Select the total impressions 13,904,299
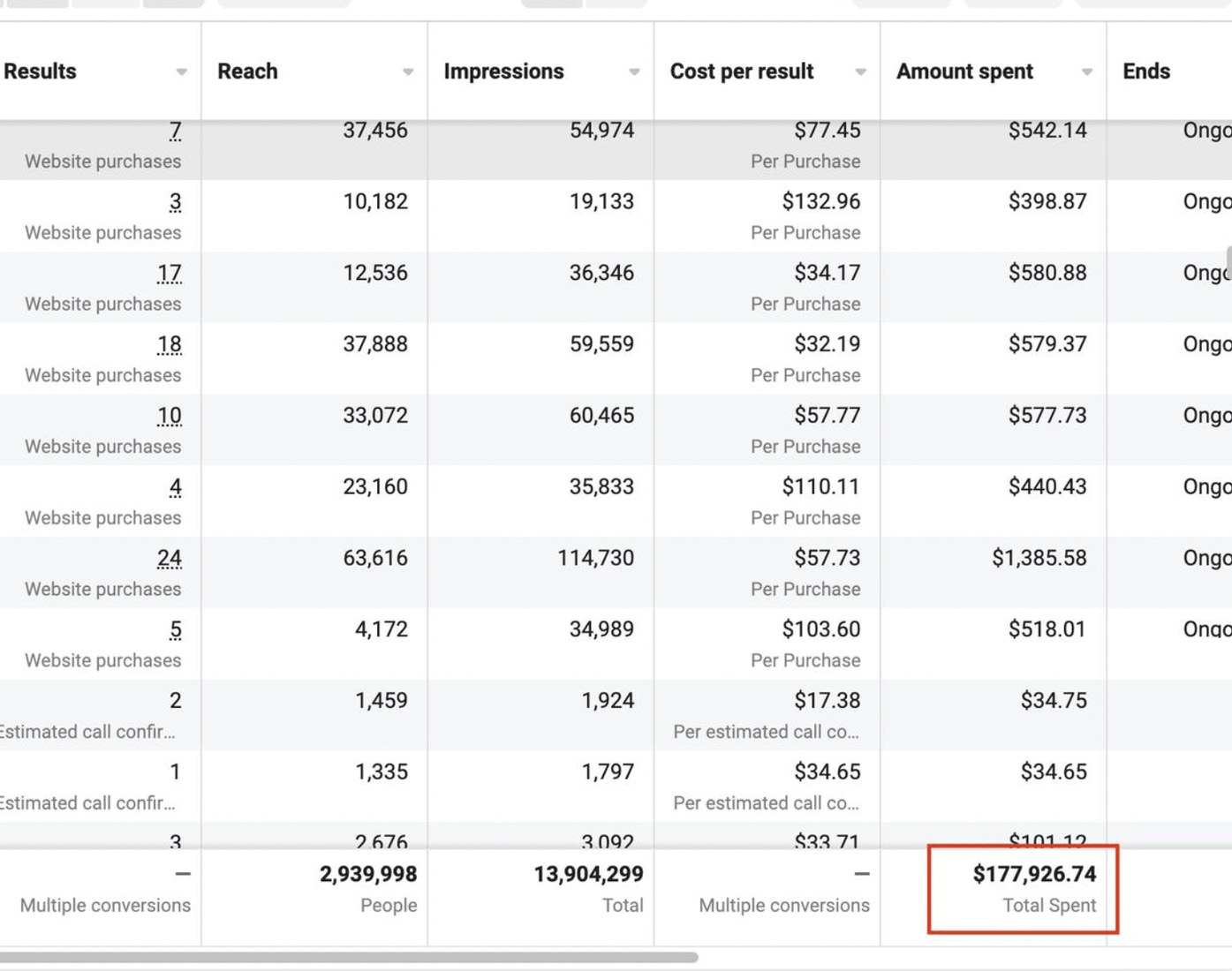The height and width of the screenshot is (971, 1232). click(588, 875)
